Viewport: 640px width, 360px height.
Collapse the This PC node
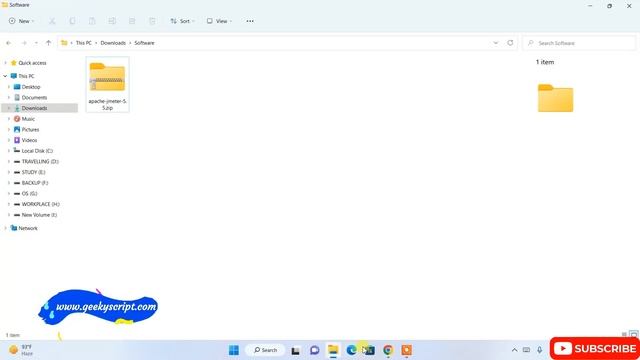tap(5, 76)
